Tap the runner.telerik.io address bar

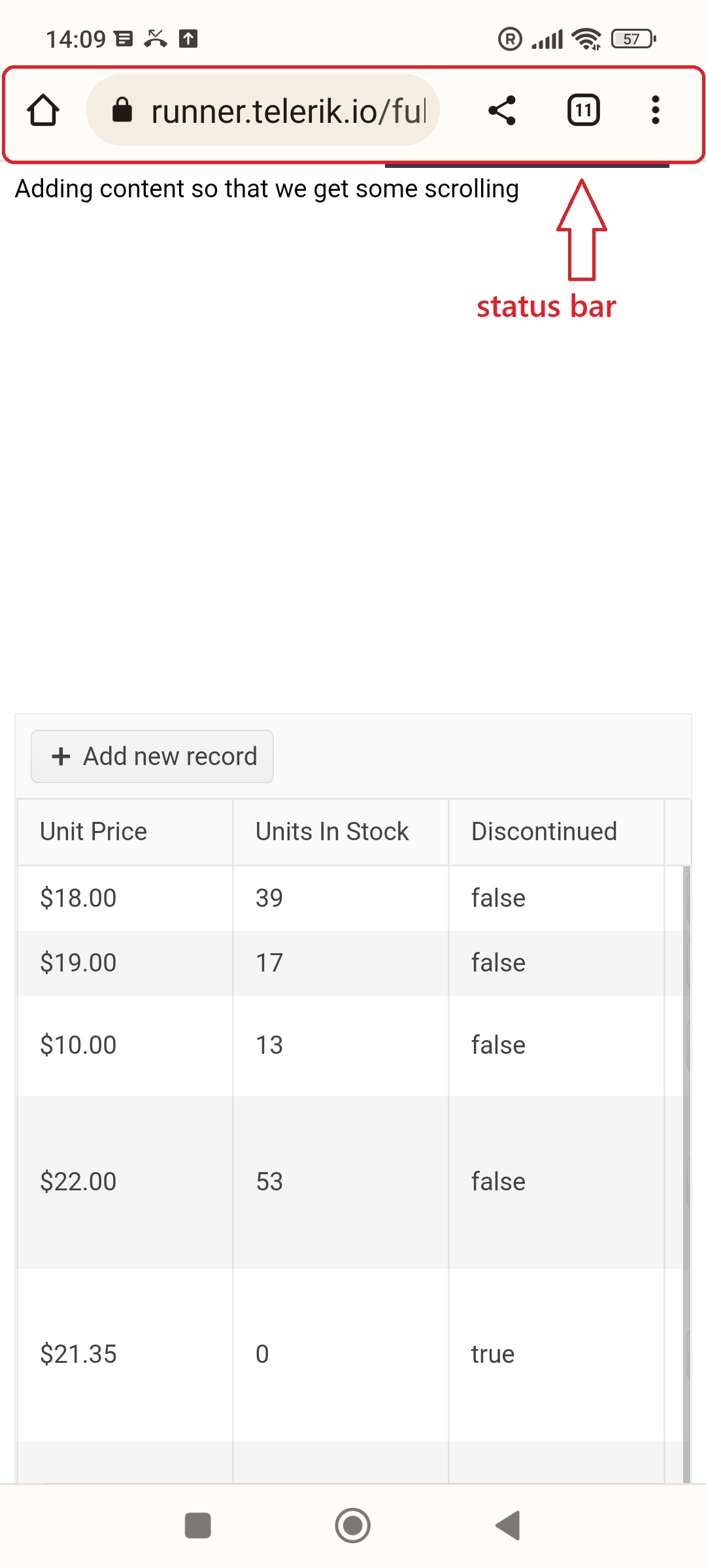(288, 110)
